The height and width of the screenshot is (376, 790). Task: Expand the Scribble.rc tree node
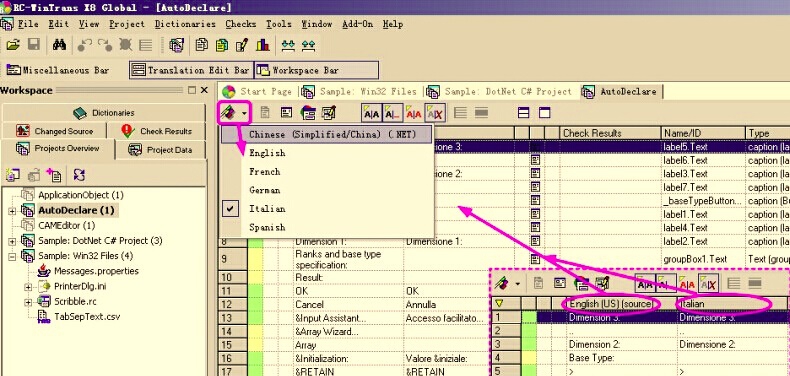click(x=28, y=301)
